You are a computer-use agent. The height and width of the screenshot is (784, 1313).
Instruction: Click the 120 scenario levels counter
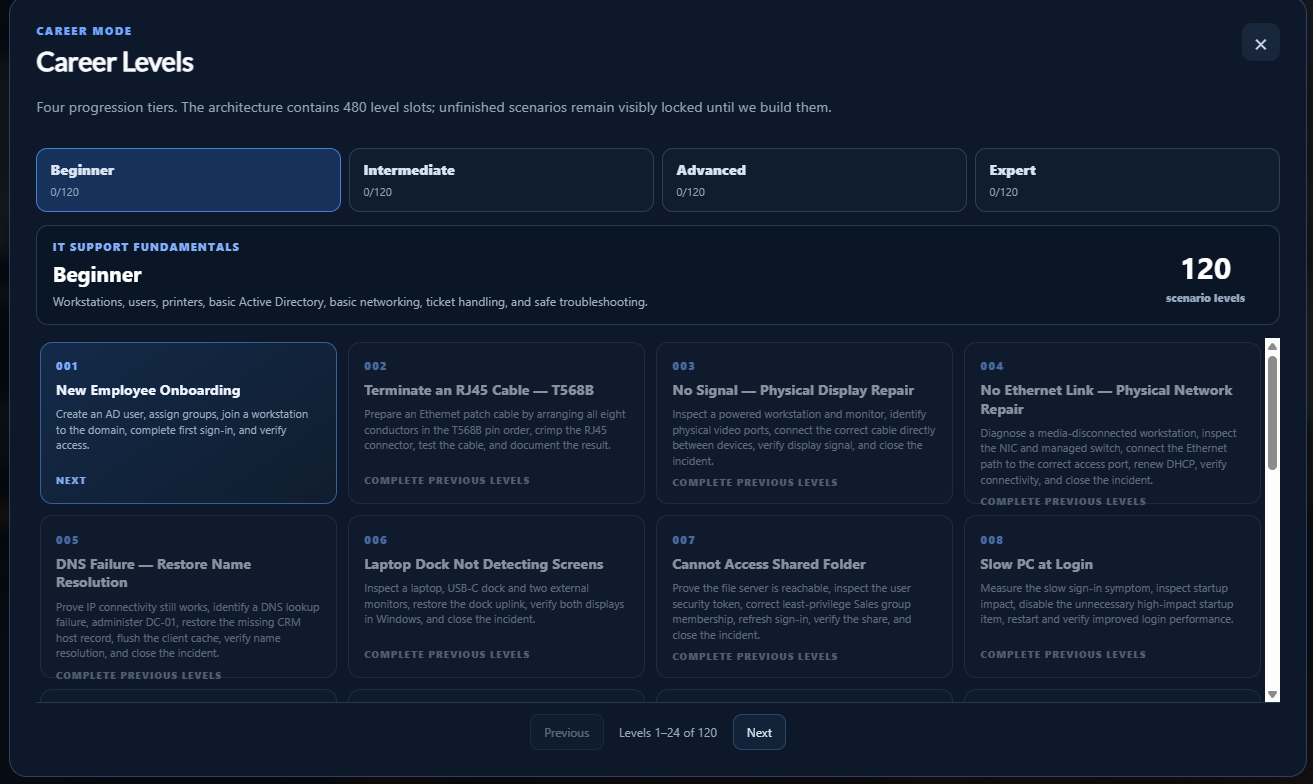(x=1205, y=278)
